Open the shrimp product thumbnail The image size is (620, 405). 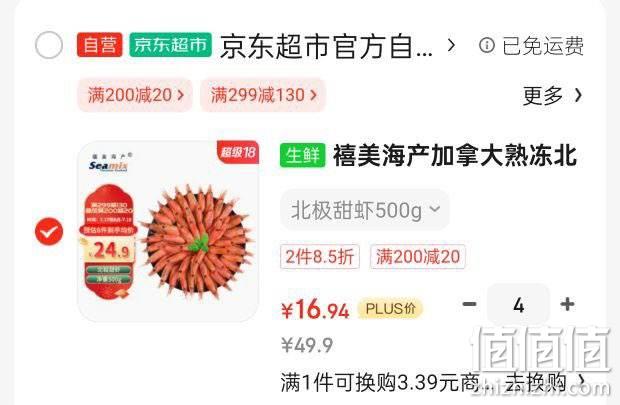pos(168,231)
